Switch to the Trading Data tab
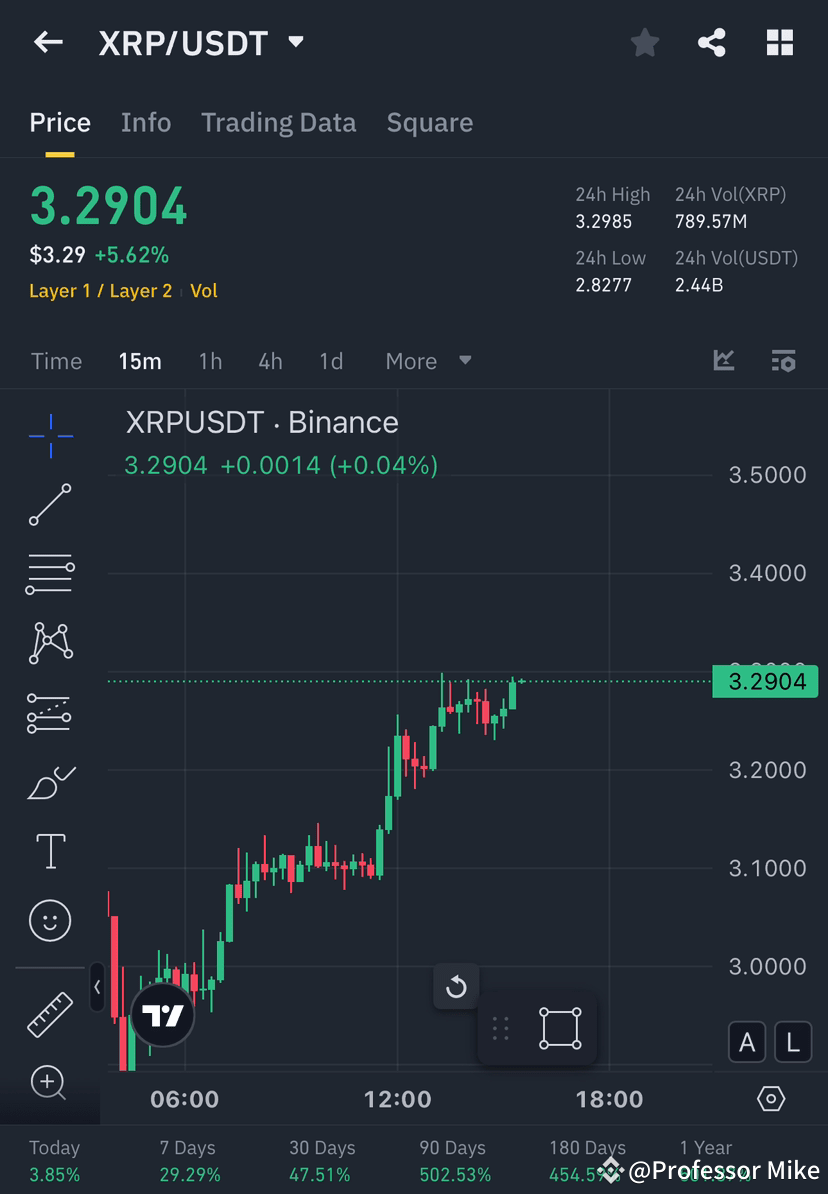The width and height of the screenshot is (828, 1194). coord(278,122)
